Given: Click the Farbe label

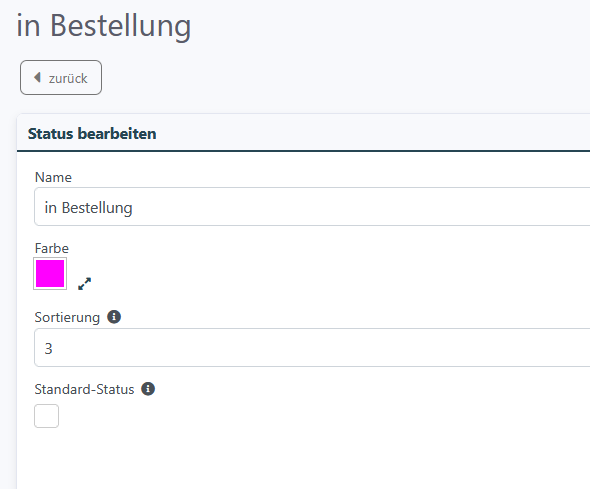Looking at the screenshot, I should (x=52, y=248).
